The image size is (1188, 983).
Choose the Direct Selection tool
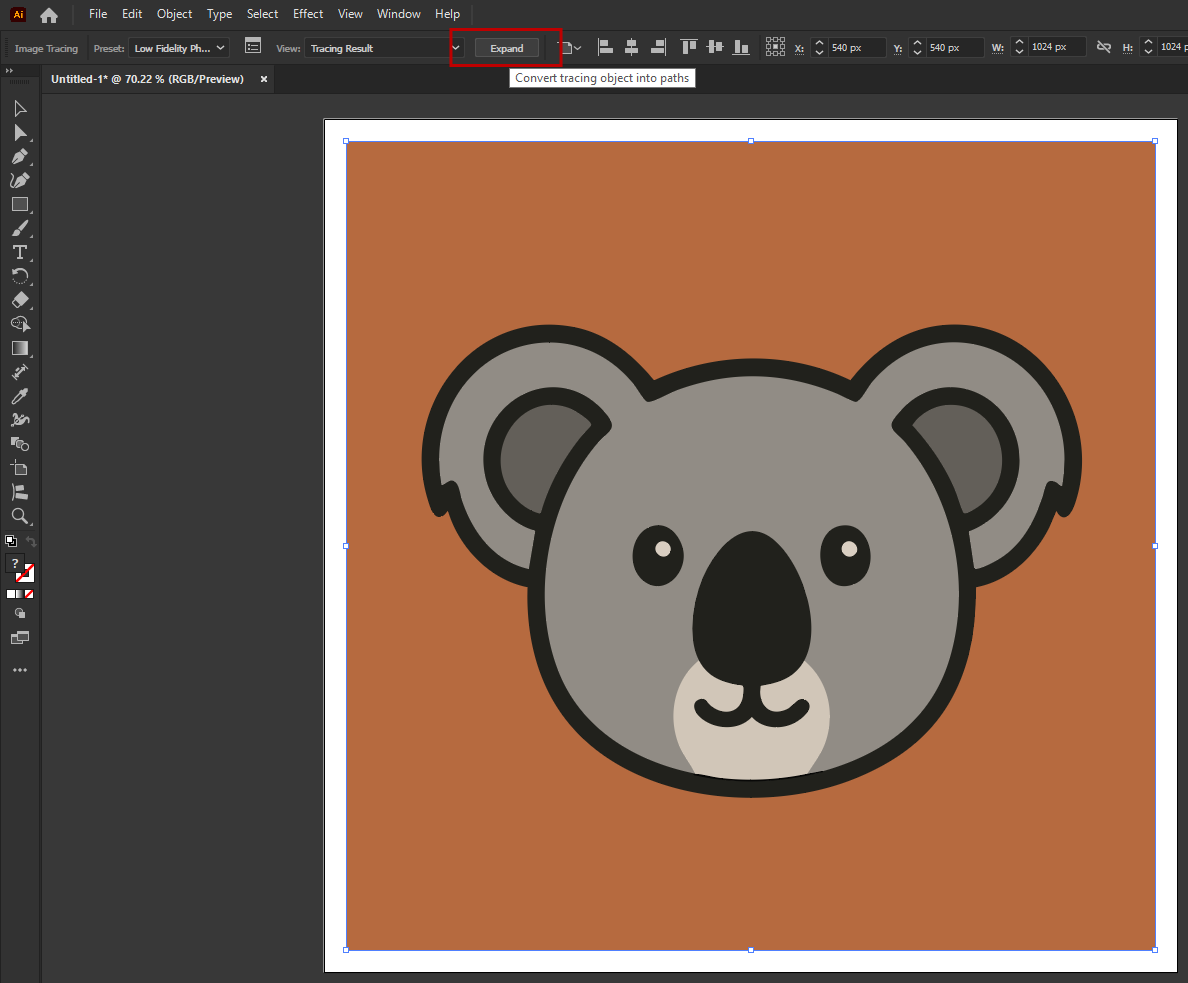pyautogui.click(x=19, y=133)
